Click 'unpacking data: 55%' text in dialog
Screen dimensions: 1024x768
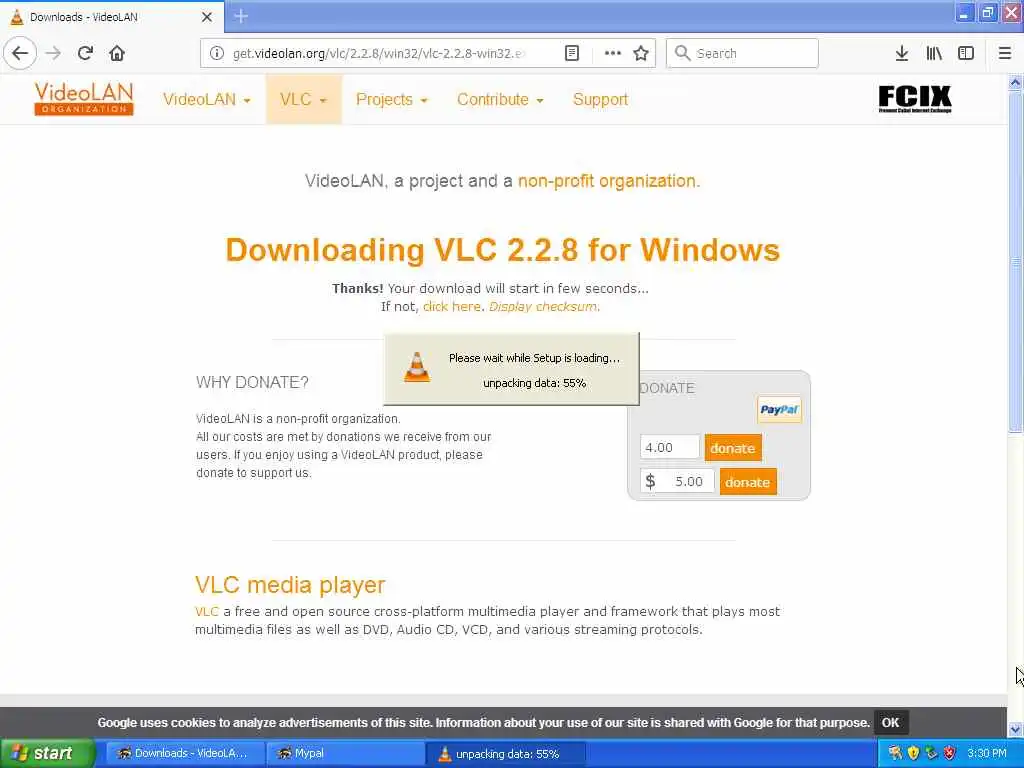[x=534, y=383]
